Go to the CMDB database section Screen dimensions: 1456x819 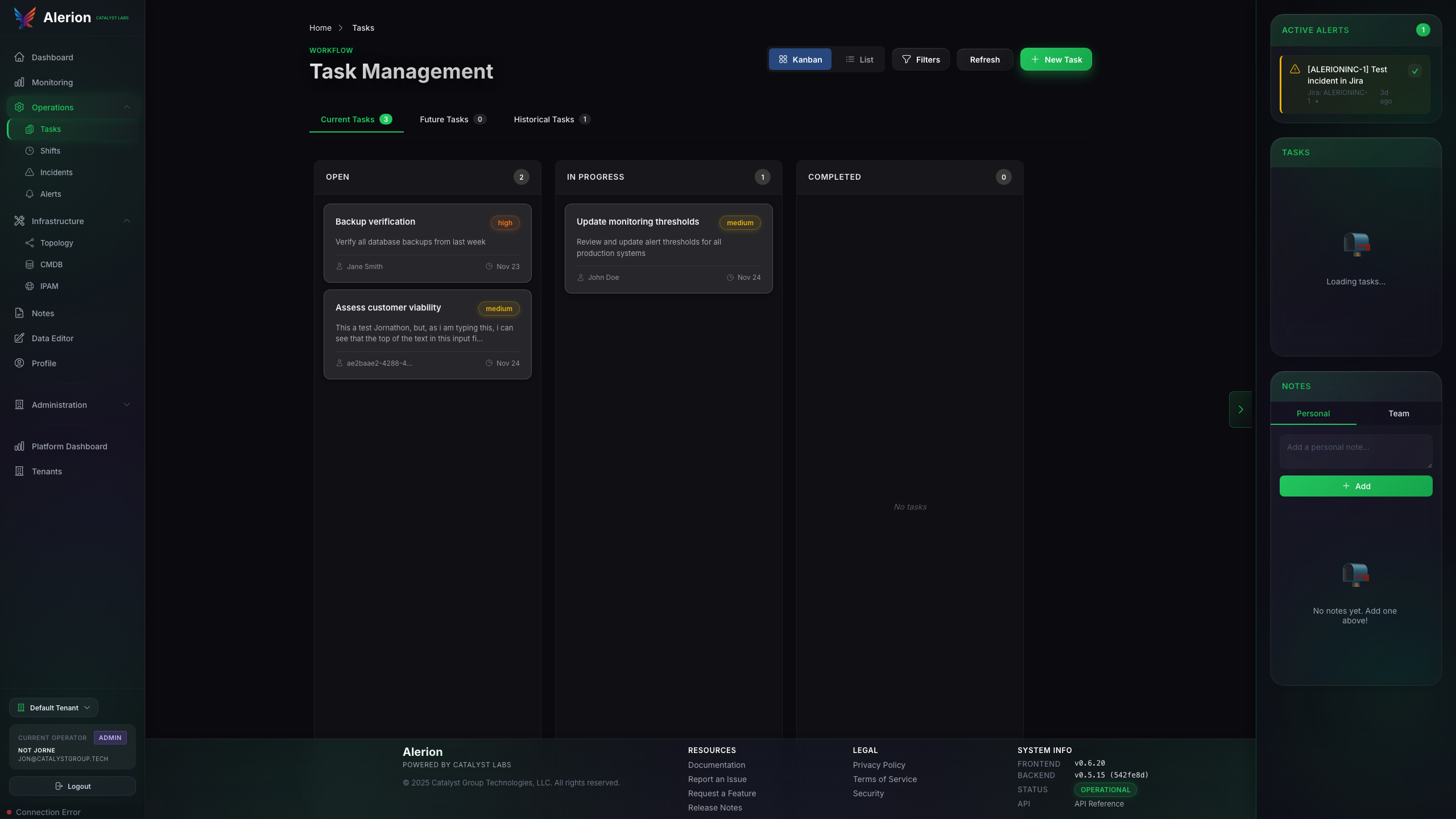click(51, 264)
